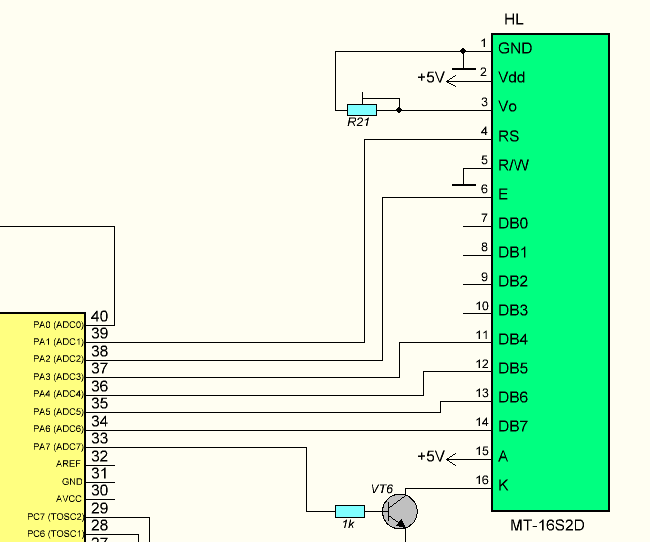Select the wire junction dot on GND line

463,50
